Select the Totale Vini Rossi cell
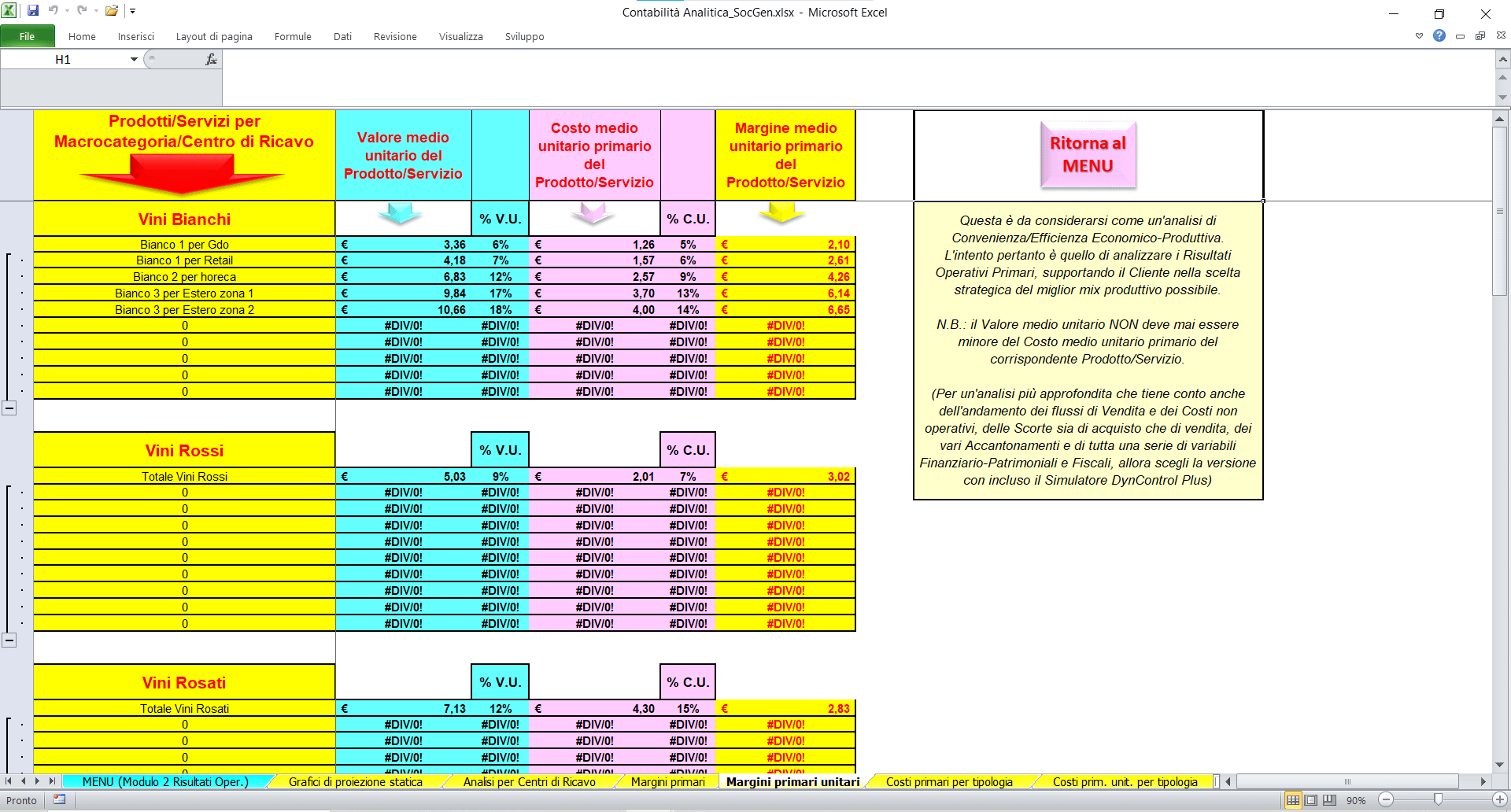Viewport: 1511px width, 812px height. pos(184,476)
